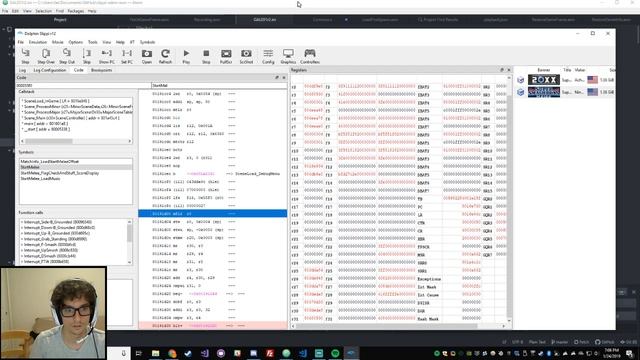
Task: Click the ScrShot screenshot icon
Action: point(246,56)
